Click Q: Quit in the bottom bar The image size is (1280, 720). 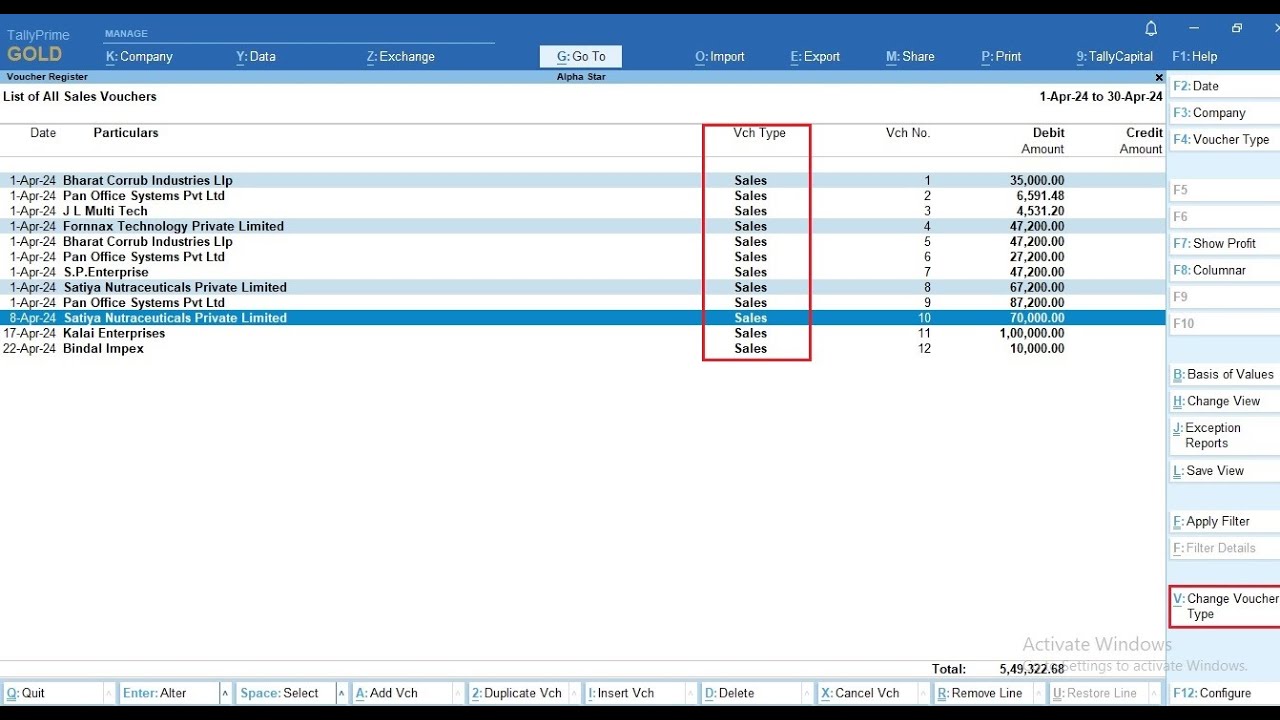pos(54,693)
